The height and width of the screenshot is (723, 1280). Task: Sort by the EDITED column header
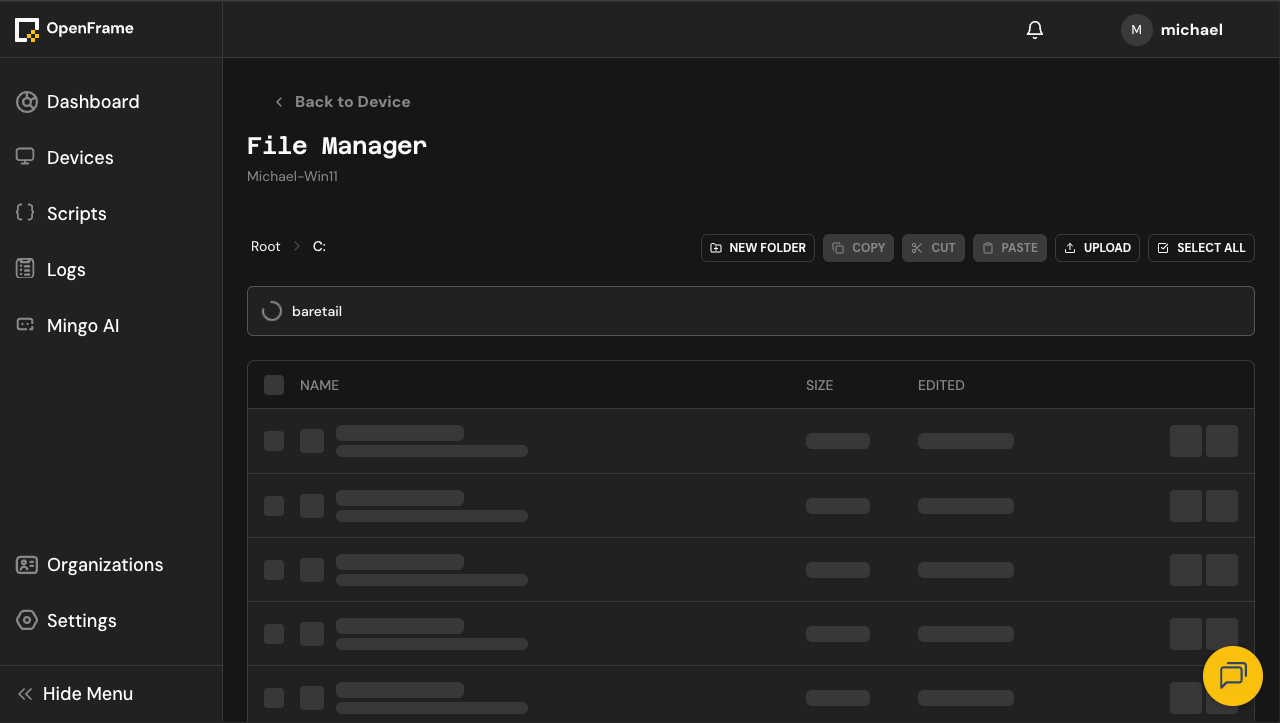click(x=941, y=385)
